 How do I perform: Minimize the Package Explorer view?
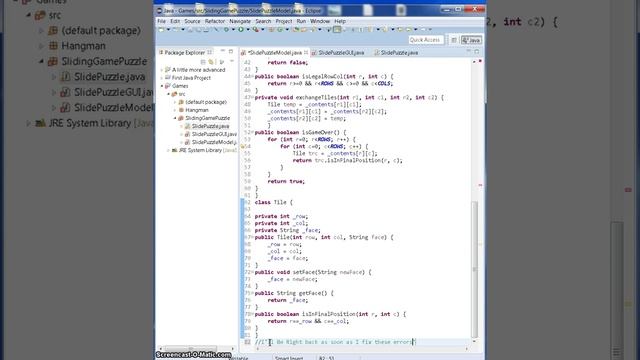coord(222,51)
